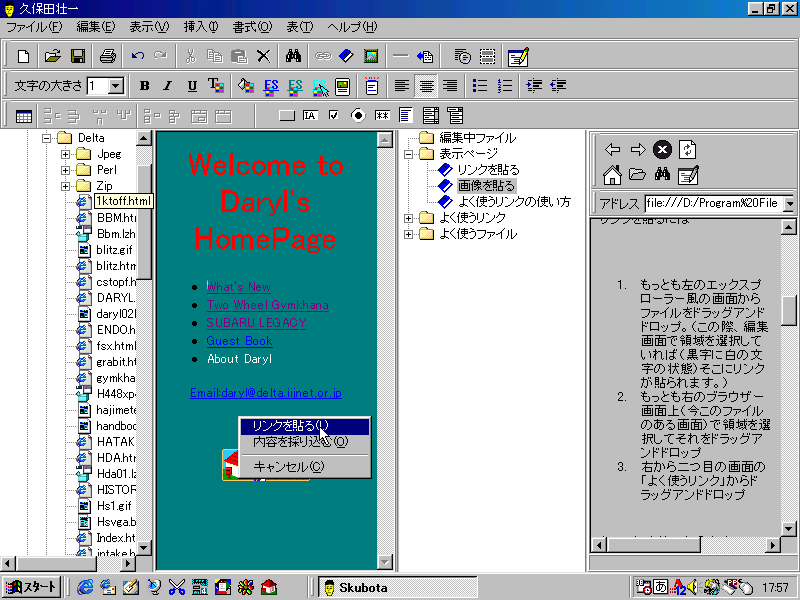Align text left

click(x=402, y=86)
